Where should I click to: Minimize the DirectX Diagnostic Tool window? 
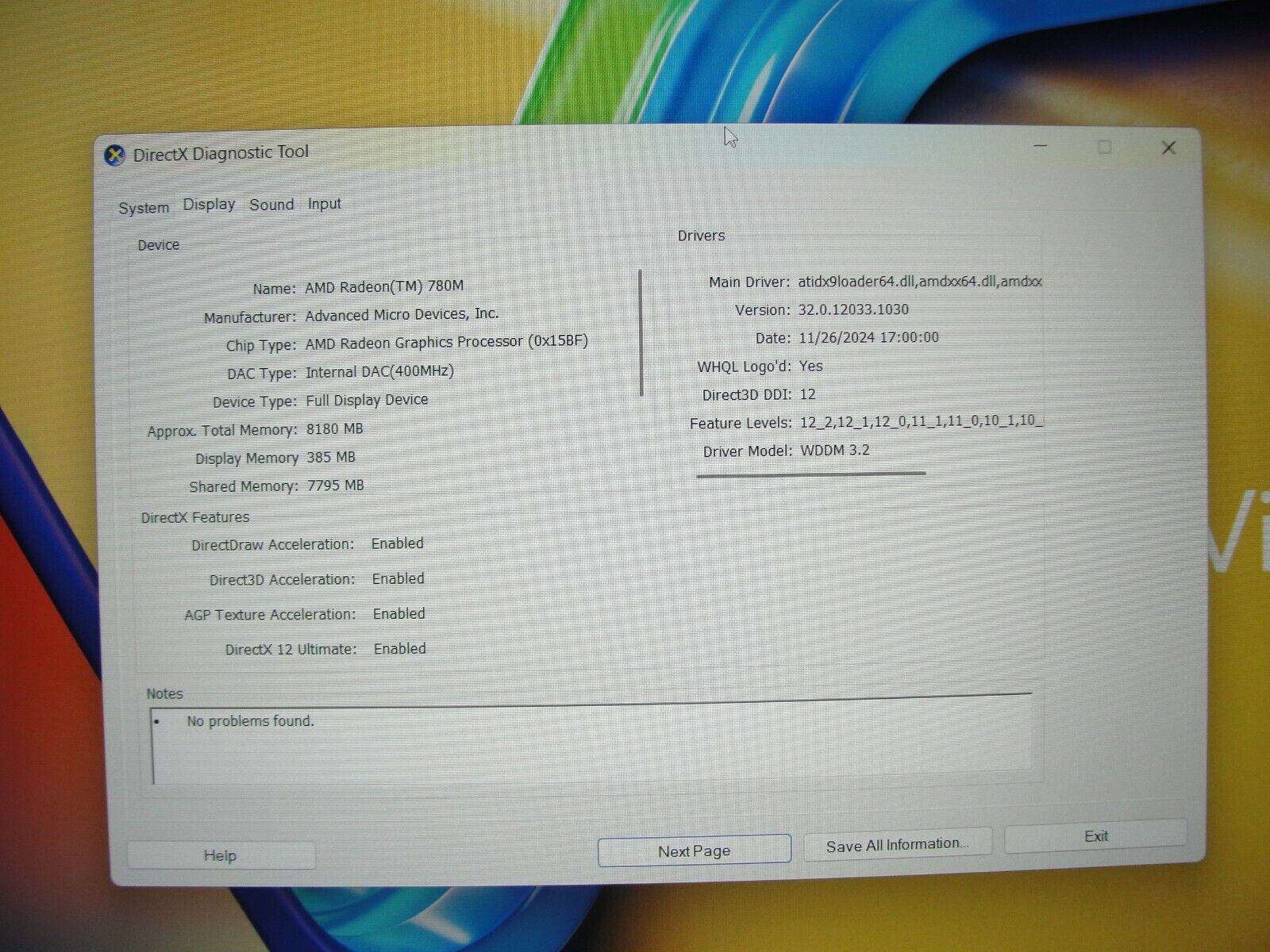1041,147
